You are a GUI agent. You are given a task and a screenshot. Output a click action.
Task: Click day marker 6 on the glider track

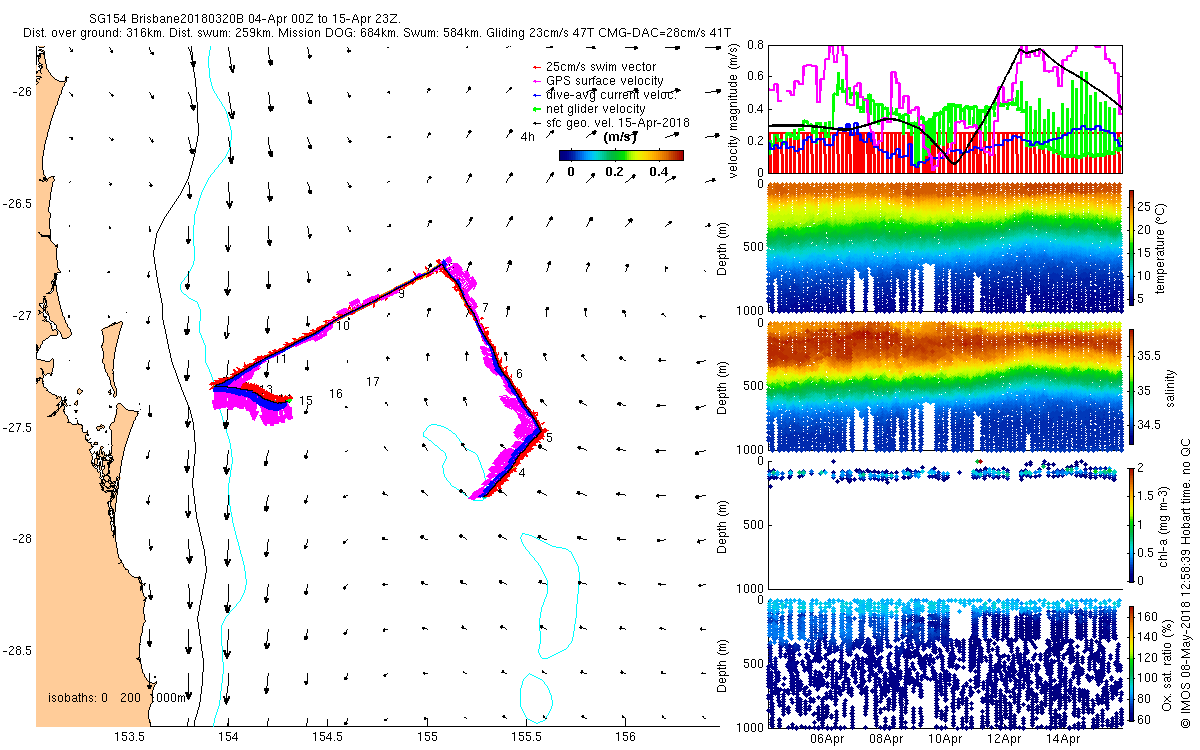point(520,373)
